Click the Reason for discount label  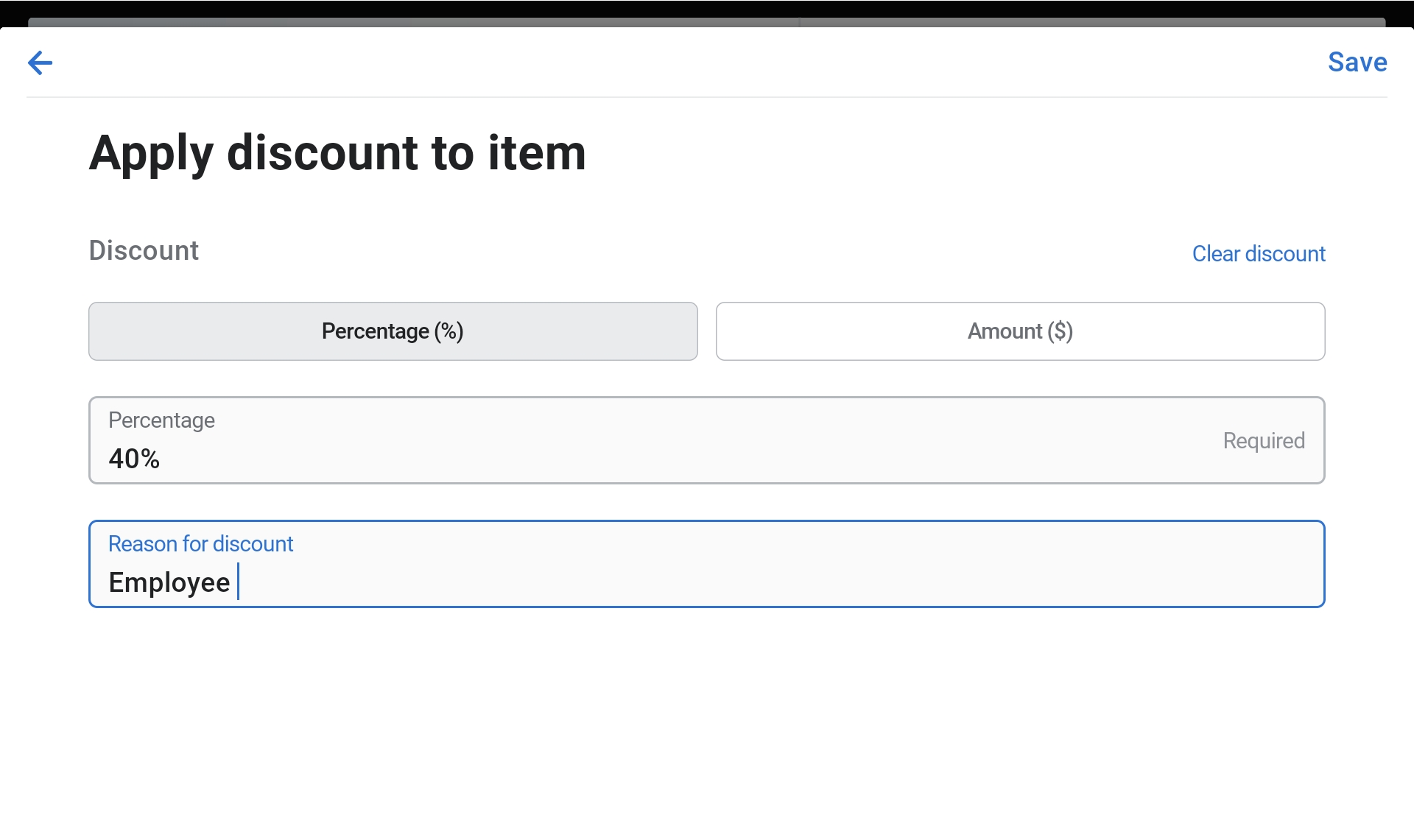[x=200, y=543]
